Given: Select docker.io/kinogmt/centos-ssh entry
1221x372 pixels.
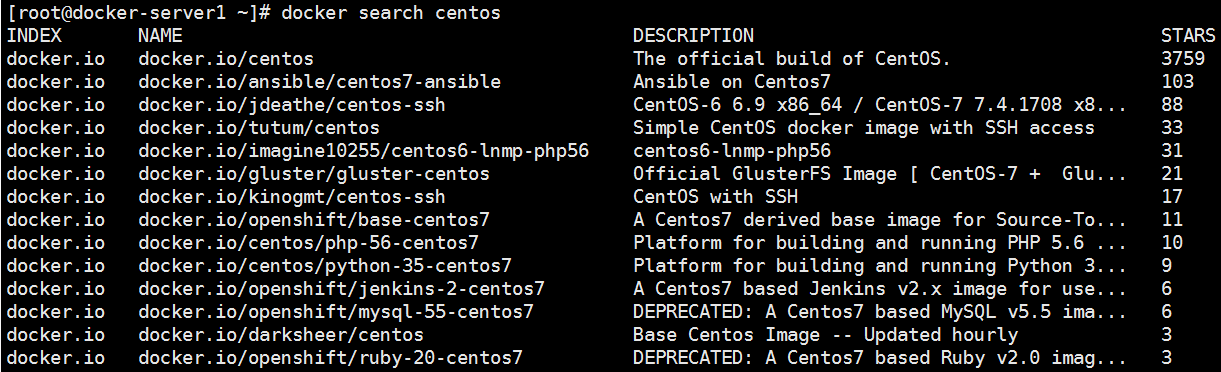Looking at the screenshot, I should 292,197.
